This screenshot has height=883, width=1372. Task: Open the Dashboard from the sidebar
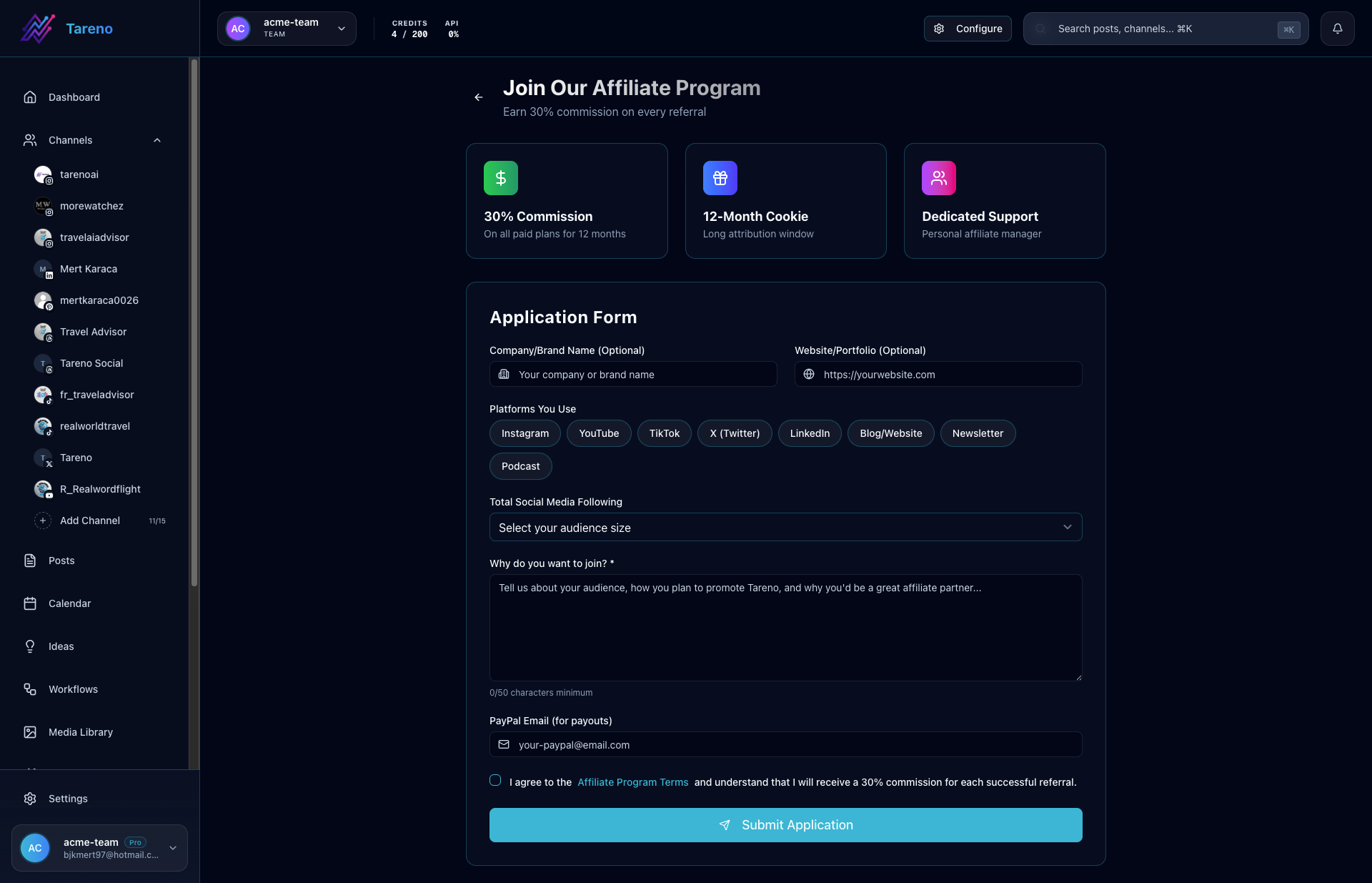[x=73, y=97]
